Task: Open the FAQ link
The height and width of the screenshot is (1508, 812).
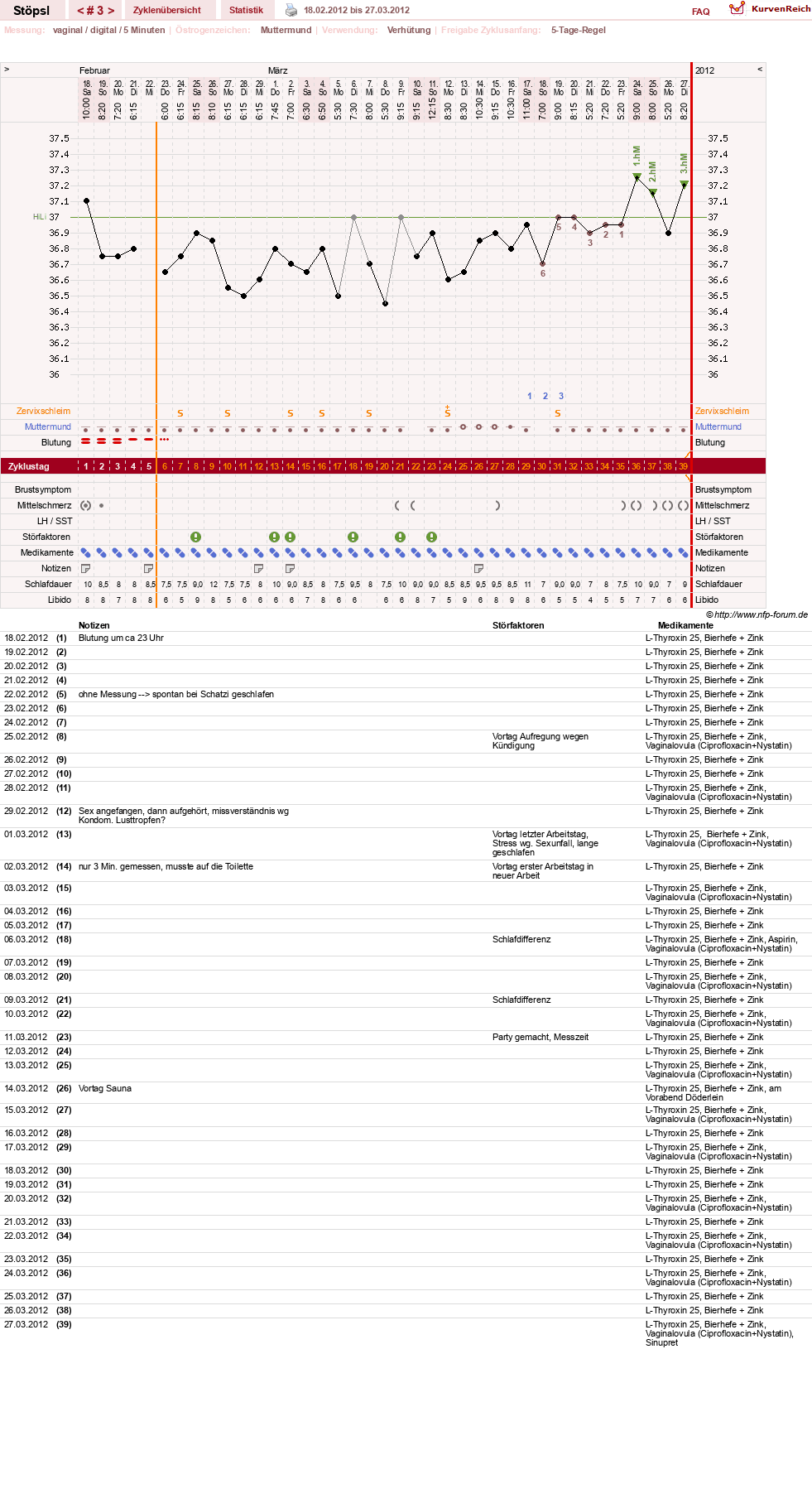Action: coord(701,12)
